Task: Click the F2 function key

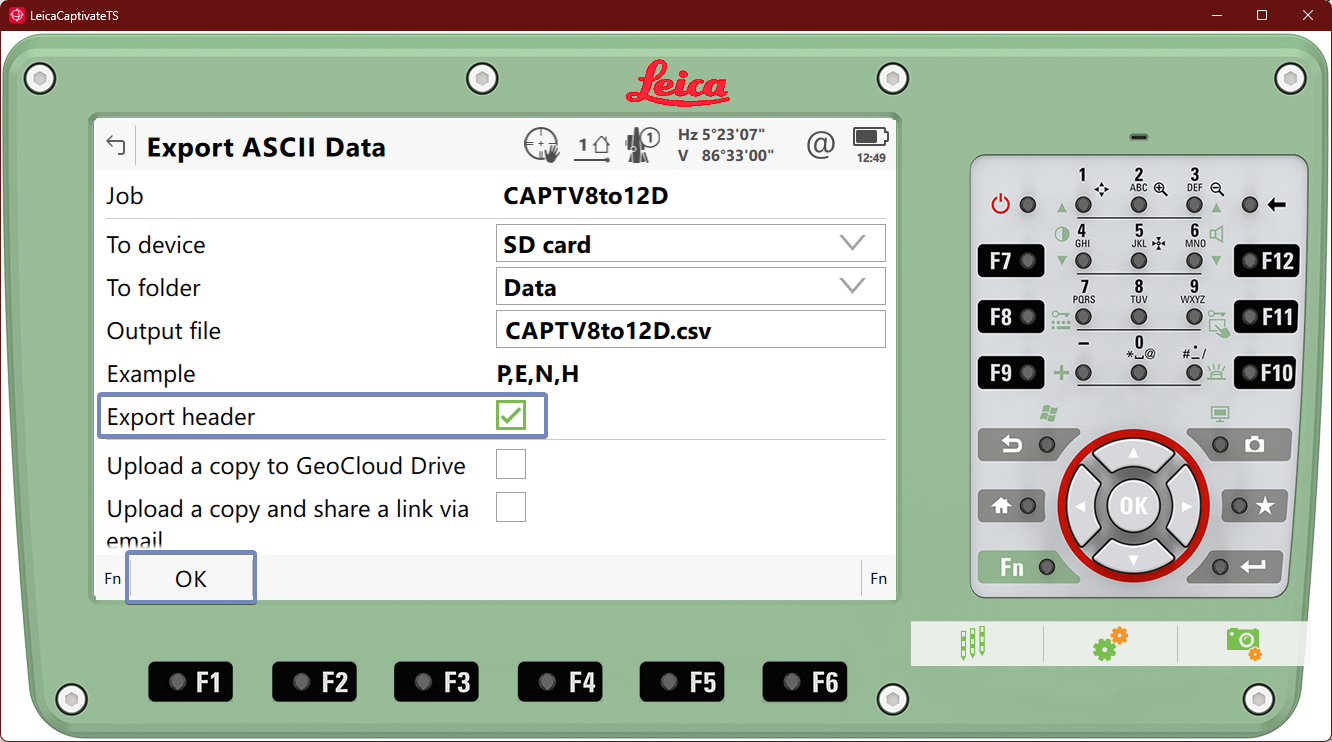Action: (x=314, y=682)
